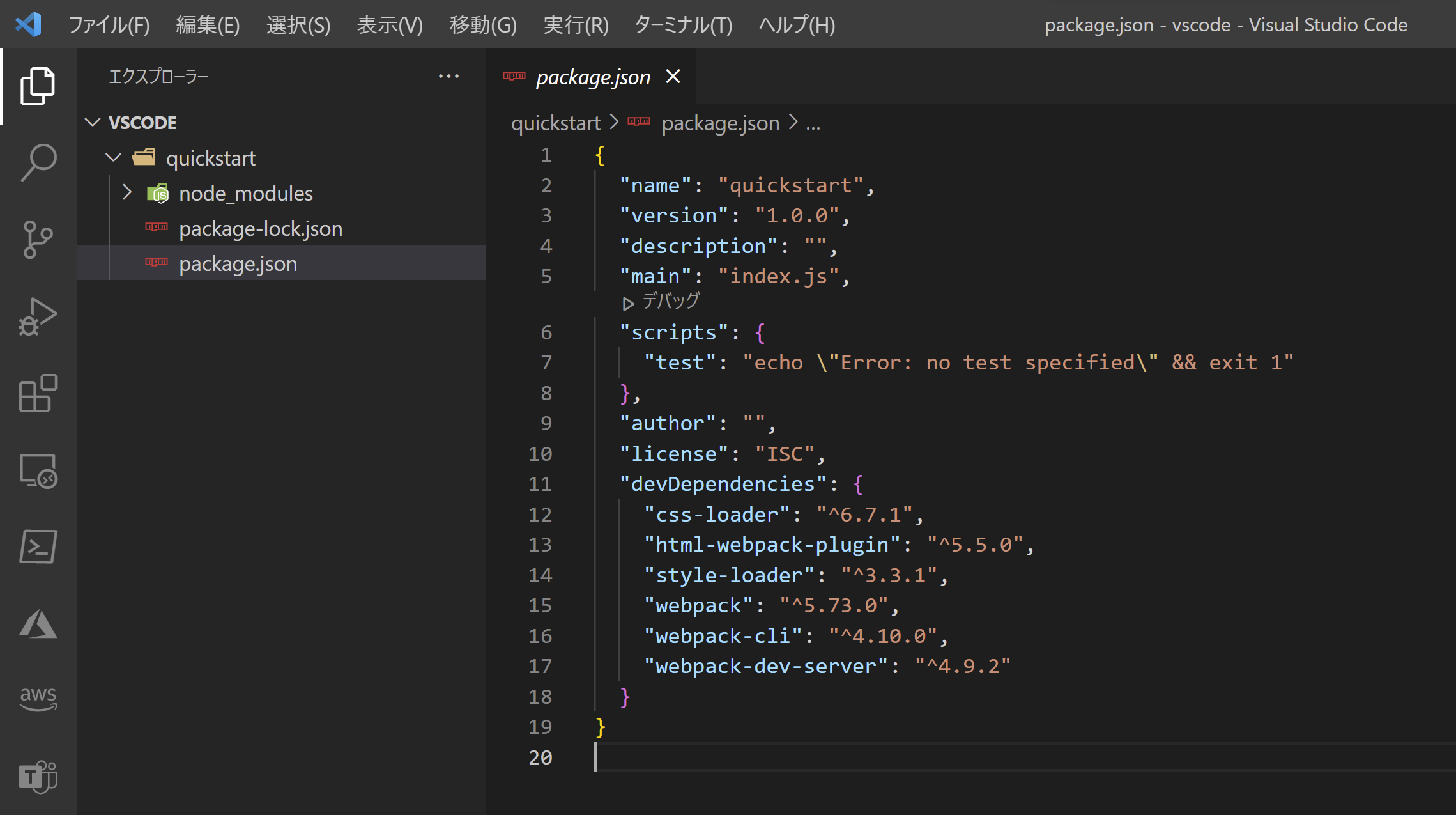Click breadcrumb chevron after quickstart

[614, 121]
